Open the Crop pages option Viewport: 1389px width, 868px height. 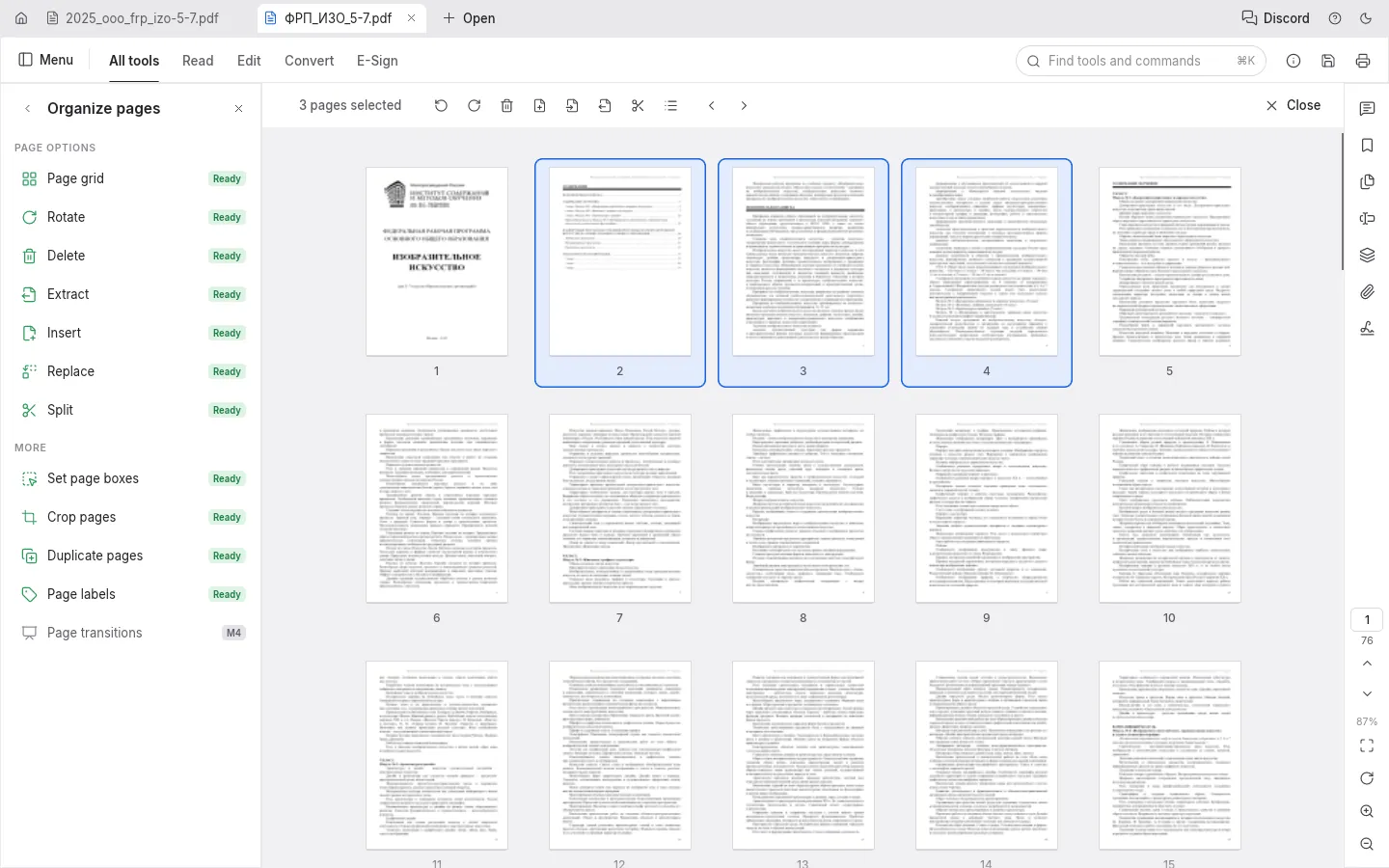pyautogui.click(x=133, y=517)
